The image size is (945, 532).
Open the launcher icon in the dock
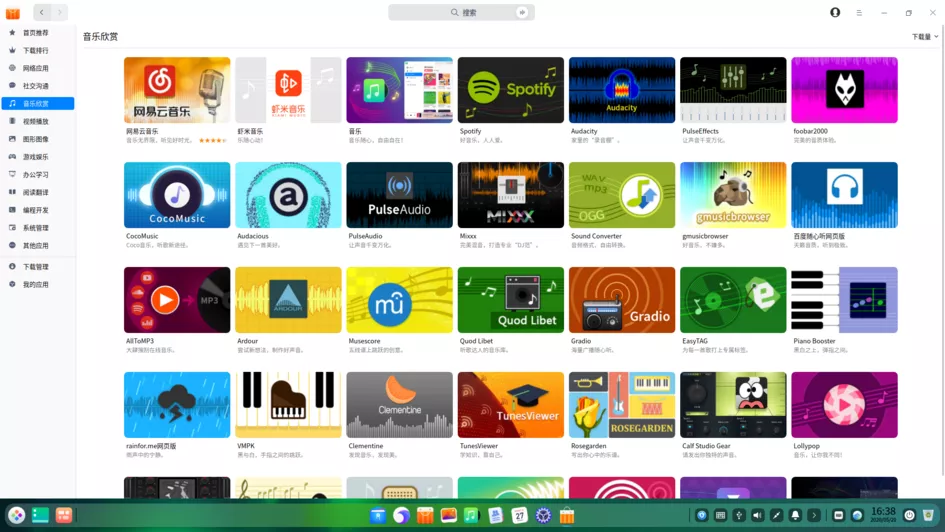16,515
